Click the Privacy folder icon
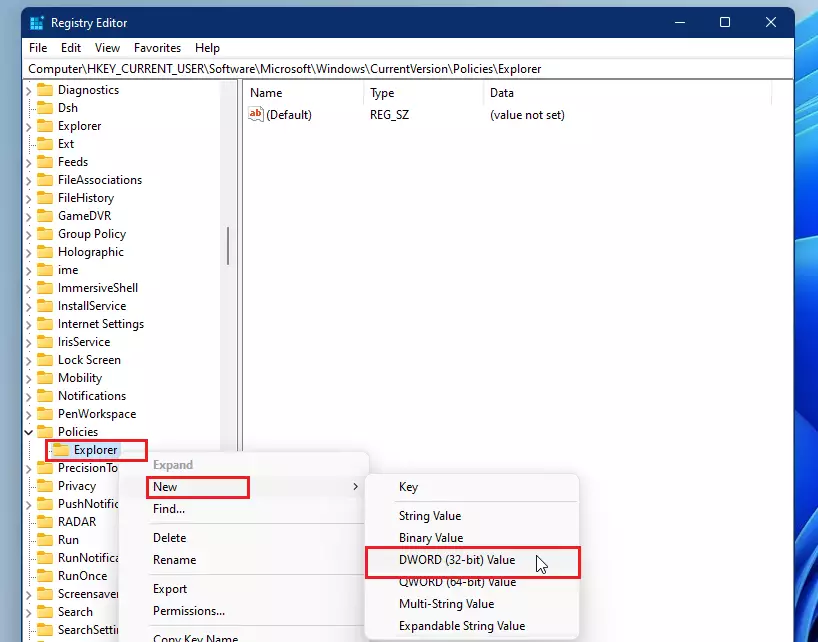 (x=45, y=486)
